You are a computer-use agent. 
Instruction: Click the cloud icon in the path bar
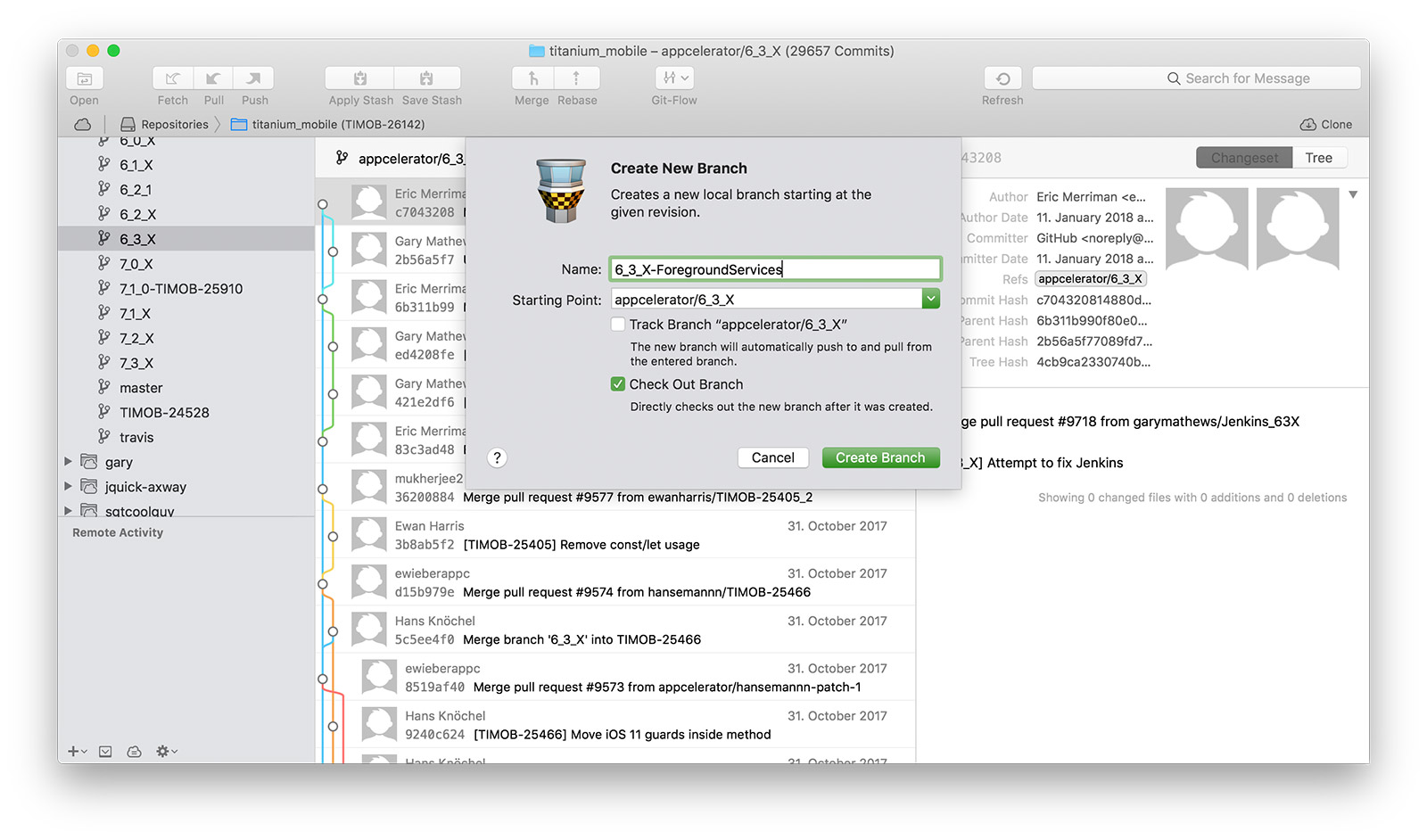(83, 124)
